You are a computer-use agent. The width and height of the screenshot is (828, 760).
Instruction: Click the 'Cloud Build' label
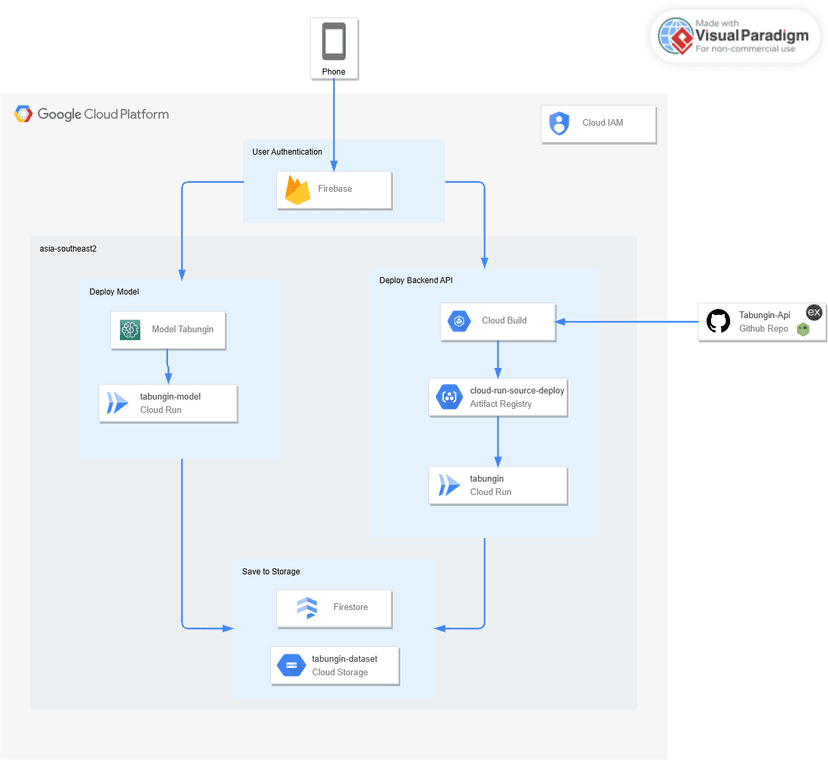504,321
